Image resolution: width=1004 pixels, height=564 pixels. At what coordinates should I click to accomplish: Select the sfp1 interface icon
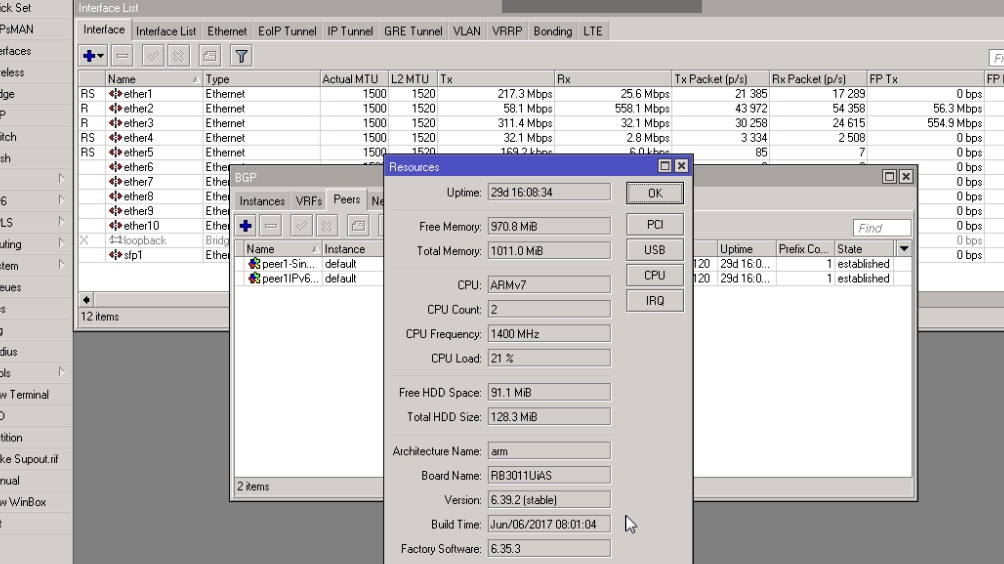115,255
